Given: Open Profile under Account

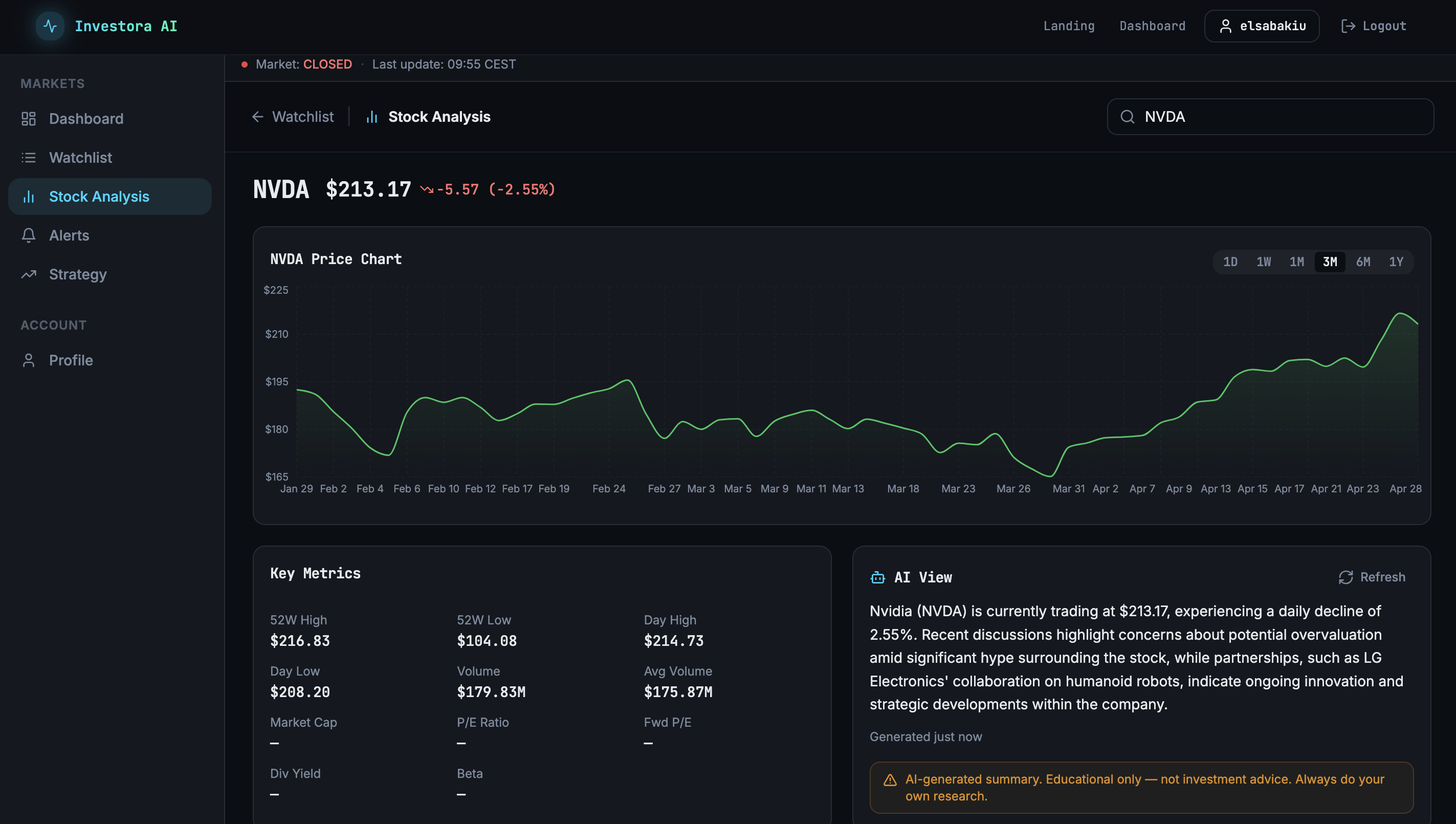Looking at the screenshot, I should [x=110, y=360].
